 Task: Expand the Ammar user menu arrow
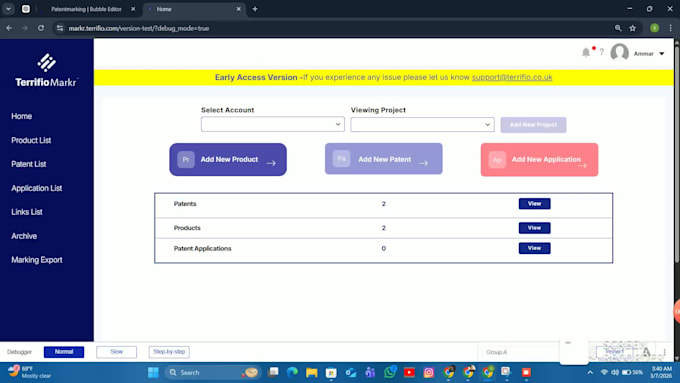(662, 54)
